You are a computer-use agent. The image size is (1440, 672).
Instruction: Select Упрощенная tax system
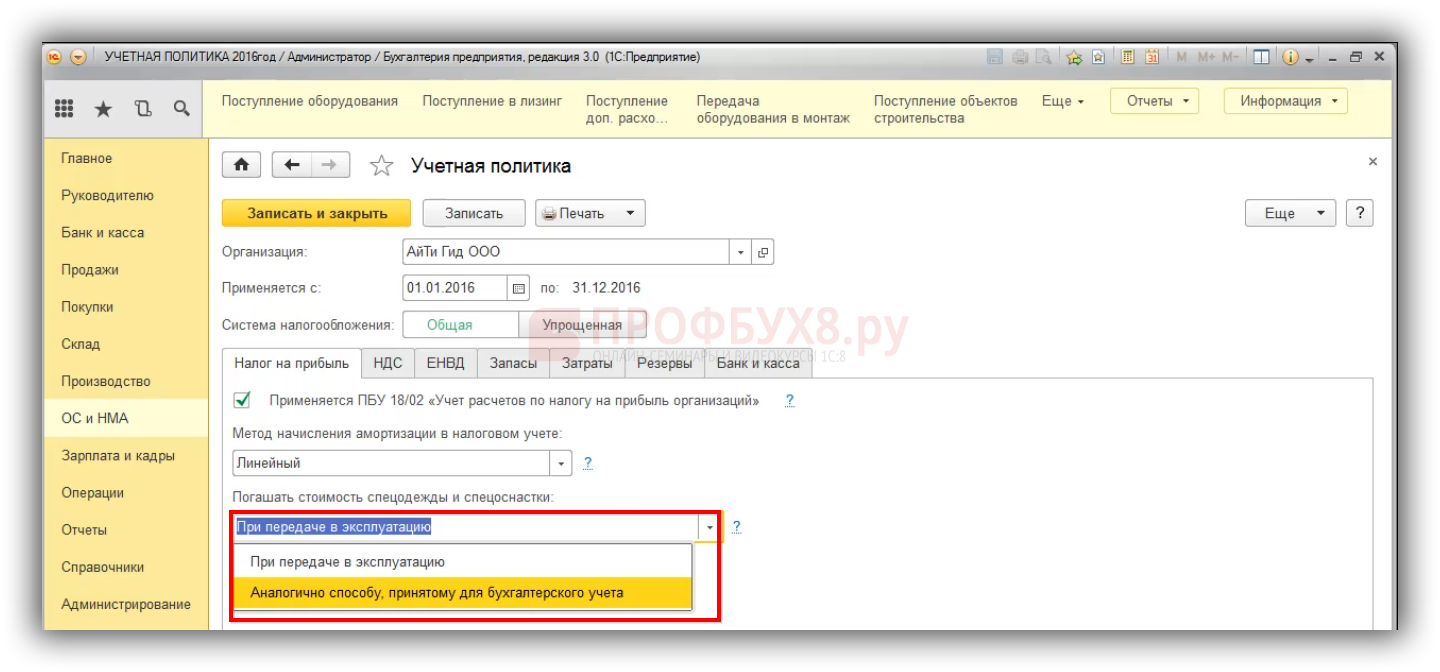(582, 324)
